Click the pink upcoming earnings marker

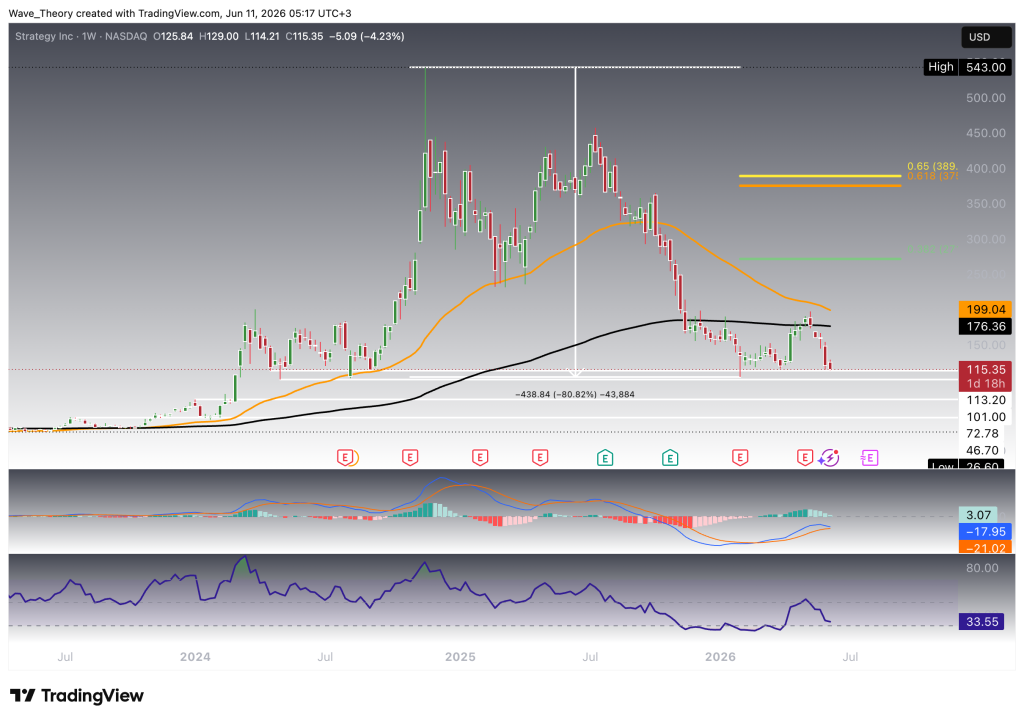coord(869,458)
